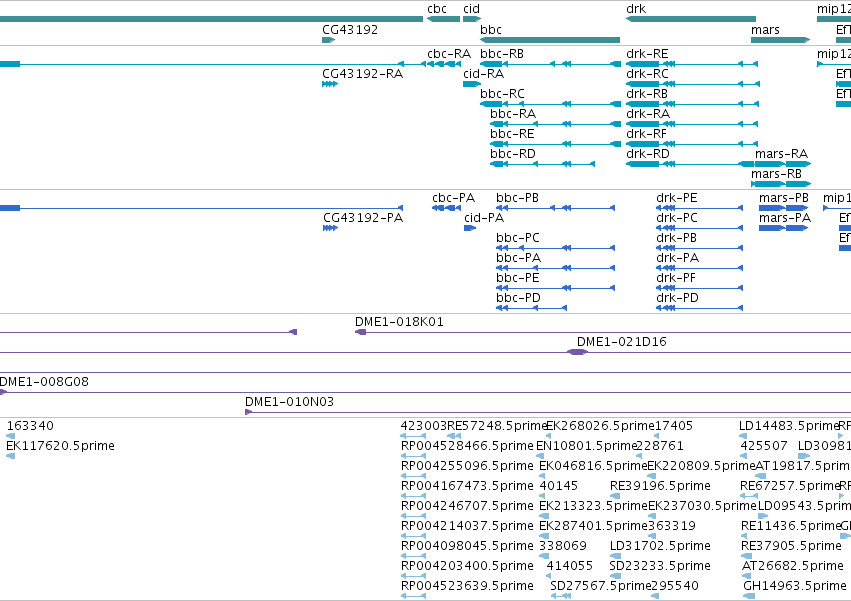The width and height of the screenshot is (851, 601).
Task: Click the mars gene glyph
Action: coord(780,40)
